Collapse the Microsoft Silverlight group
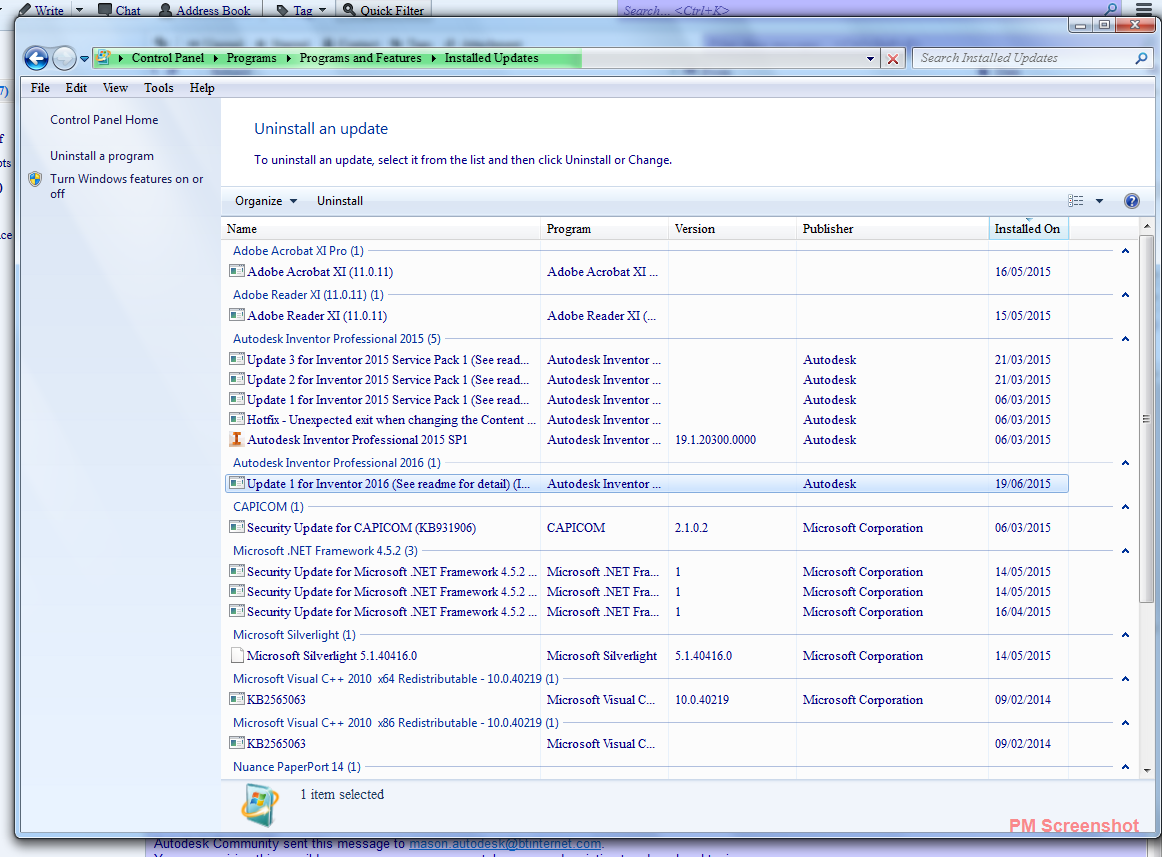Image resolution: width=1162 pixels, height=857 pixels. click(1125, 635)
